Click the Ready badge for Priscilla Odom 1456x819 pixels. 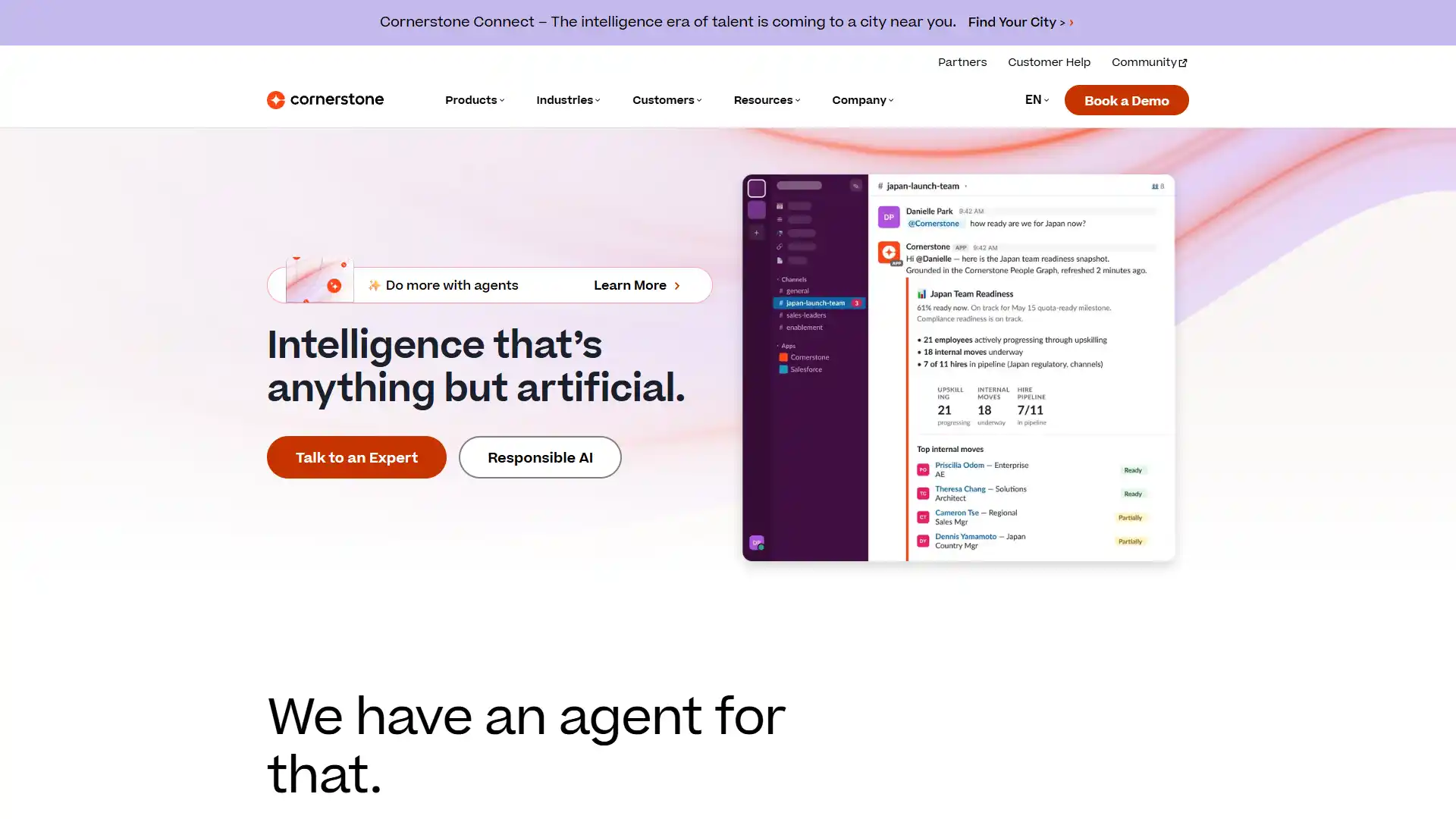pyautogui.click(x=1133, y=470)
